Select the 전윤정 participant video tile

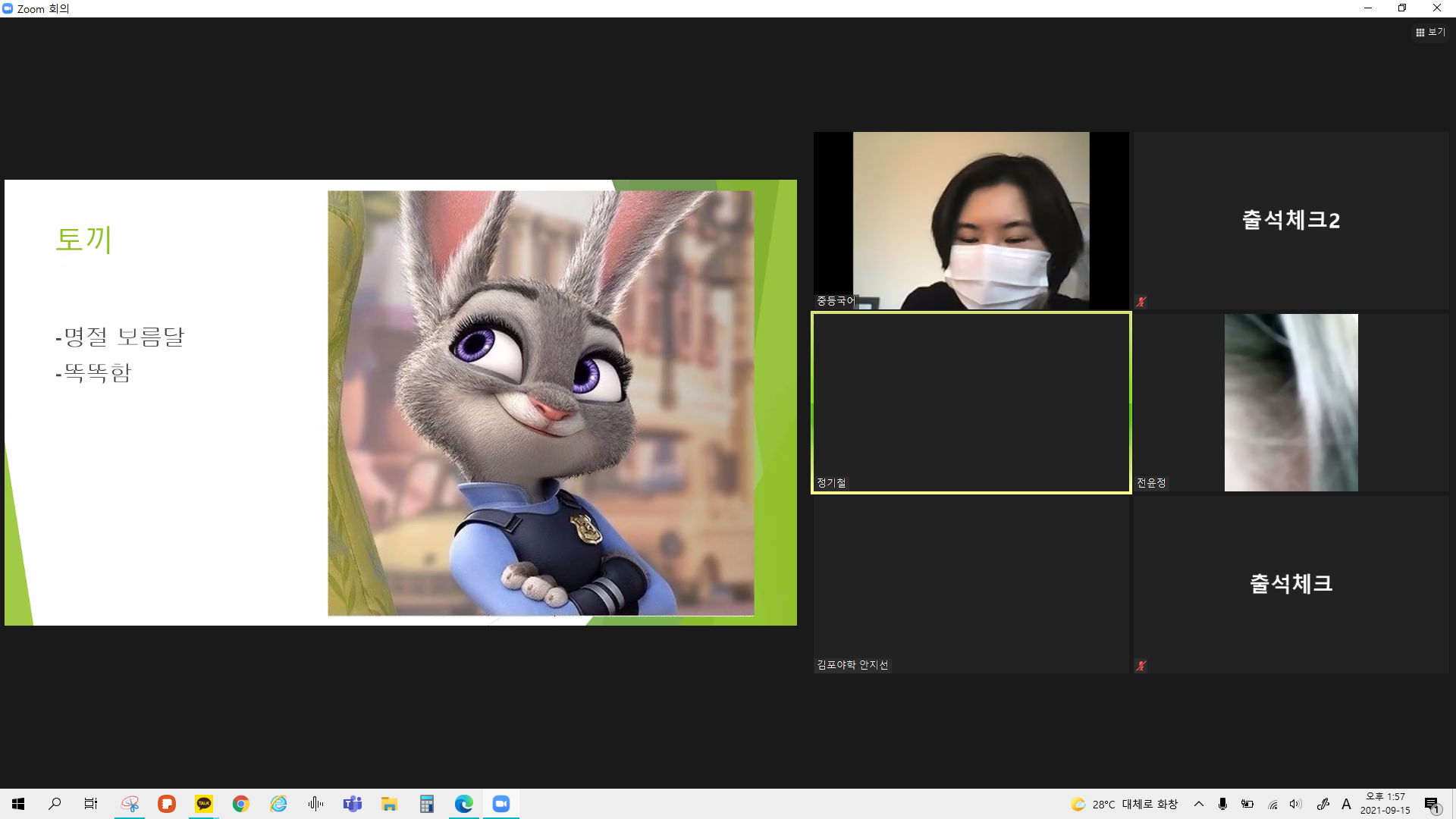point(1291,403)
